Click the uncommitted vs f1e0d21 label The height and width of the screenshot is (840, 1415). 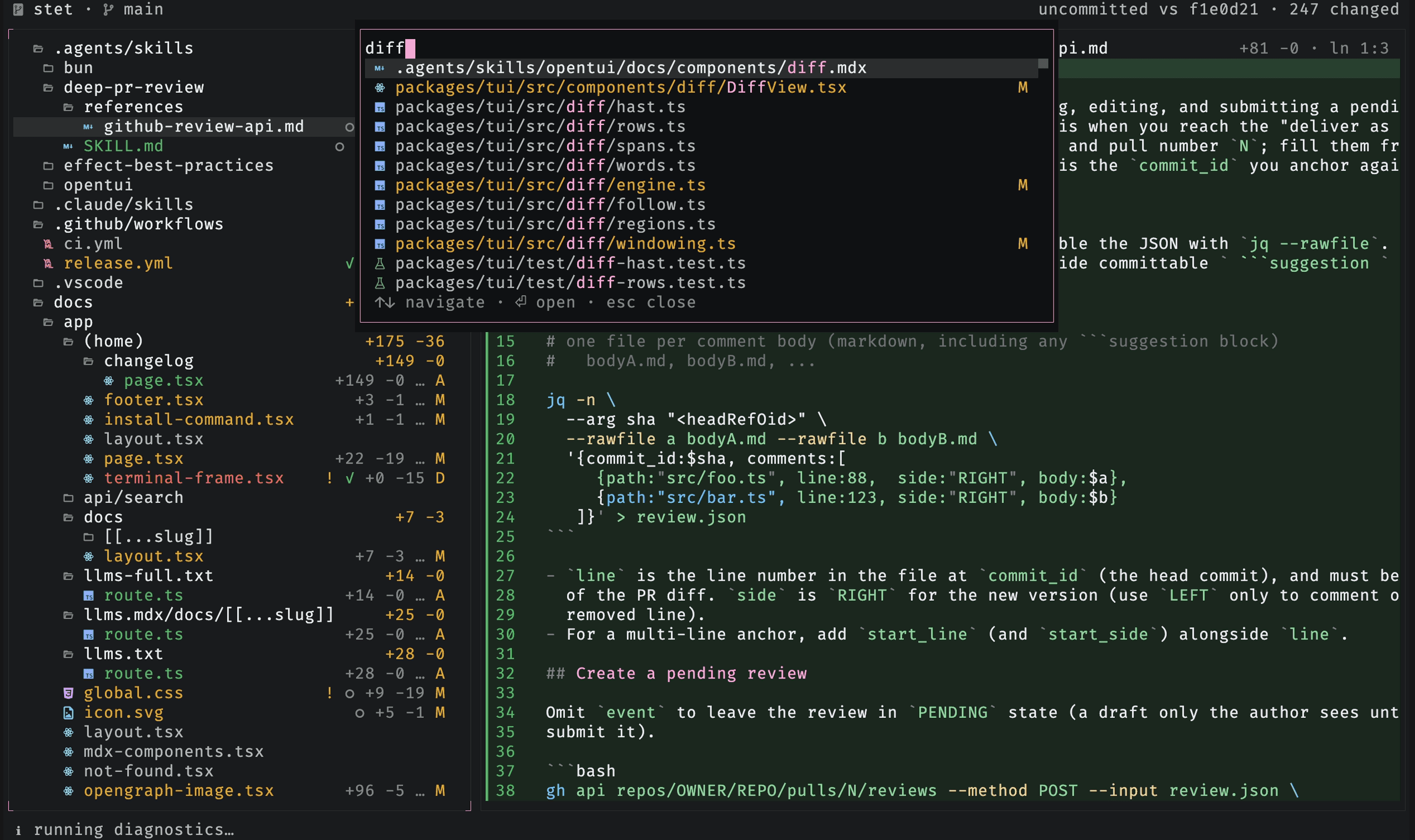1149,9
